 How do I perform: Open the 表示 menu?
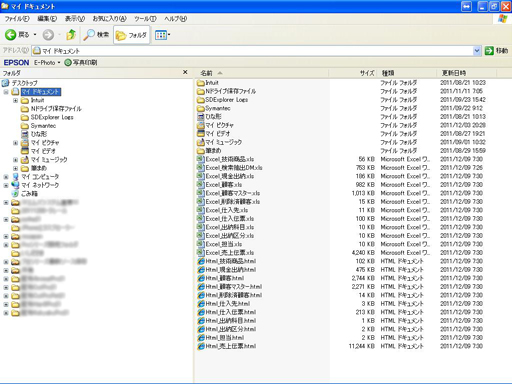[x=75, y=19]
